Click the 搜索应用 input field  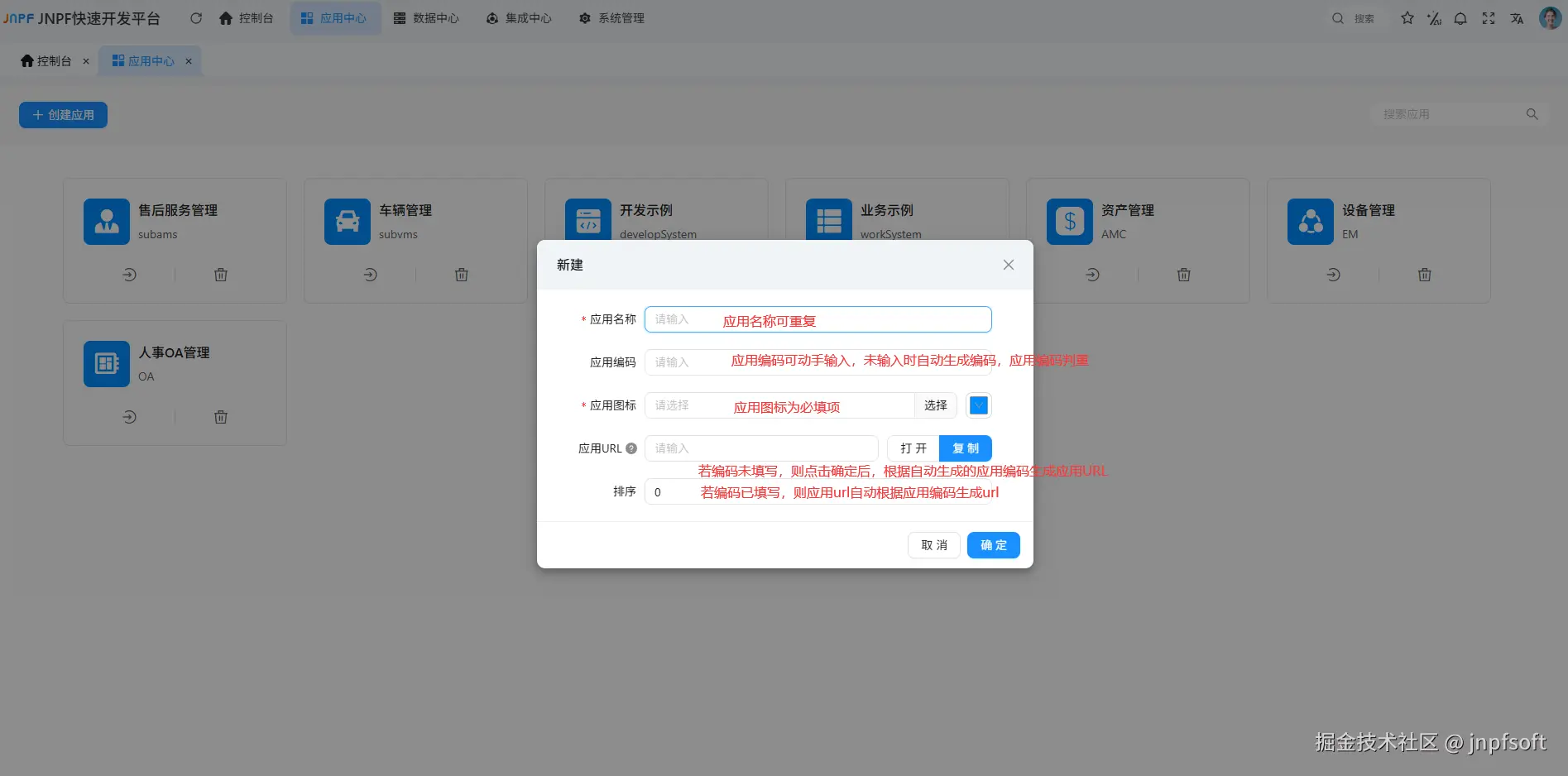click(x=1448, y=114)
